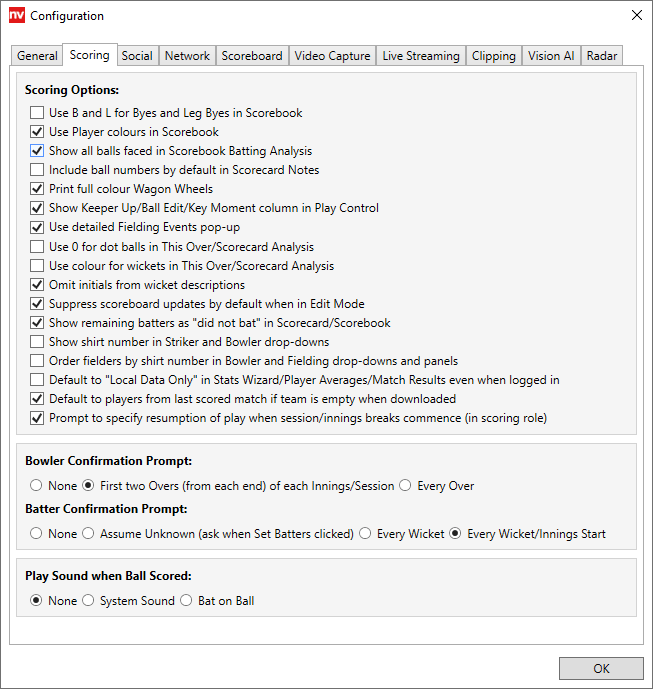The height and width of the screenshot is (689, 653).
Task: Open the Scoreboard tab
Action: 252,56
